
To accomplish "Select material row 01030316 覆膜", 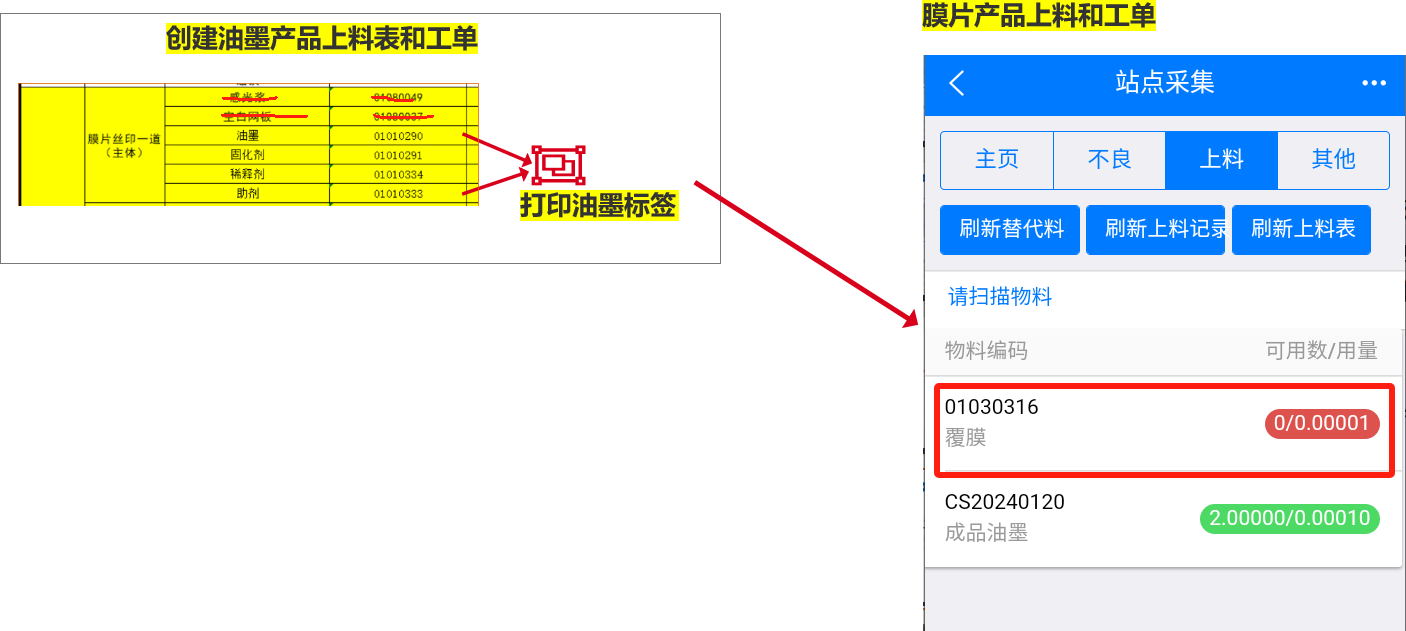I will click(x=1100, y=423).
